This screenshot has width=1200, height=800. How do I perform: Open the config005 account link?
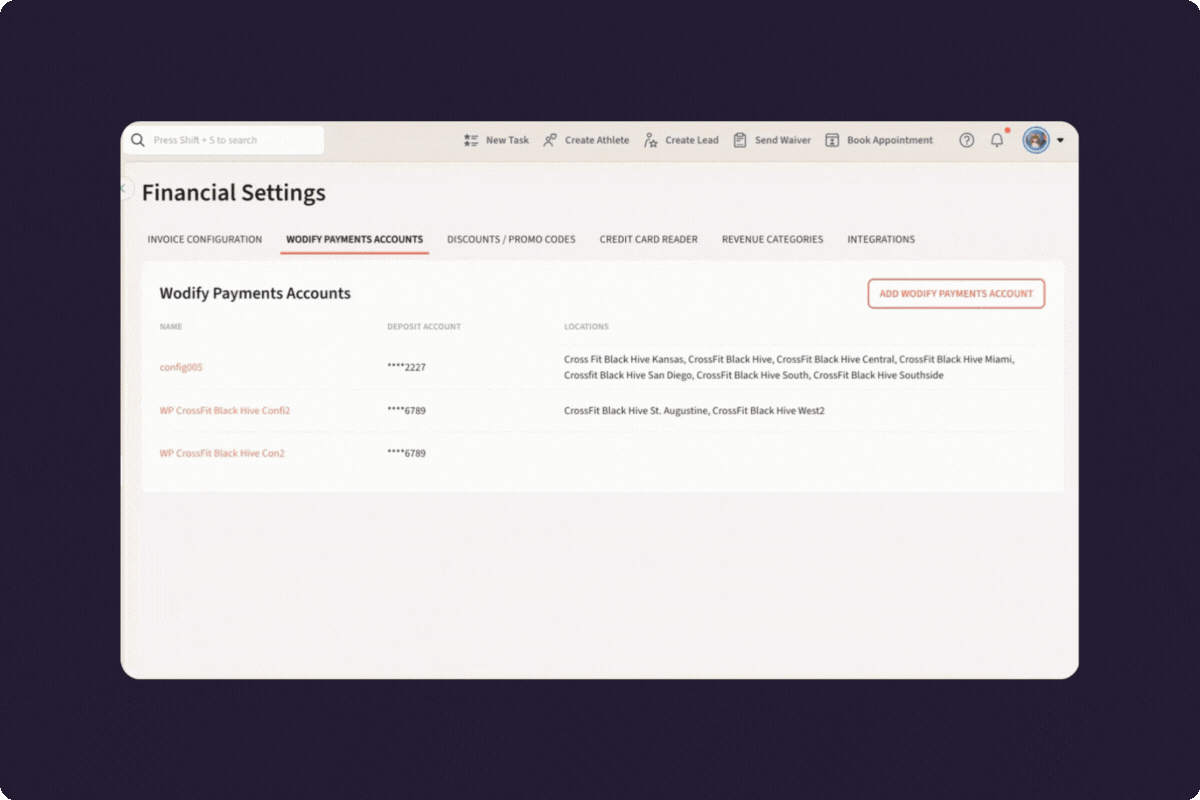pyautogui.click(x=180, y=367)
